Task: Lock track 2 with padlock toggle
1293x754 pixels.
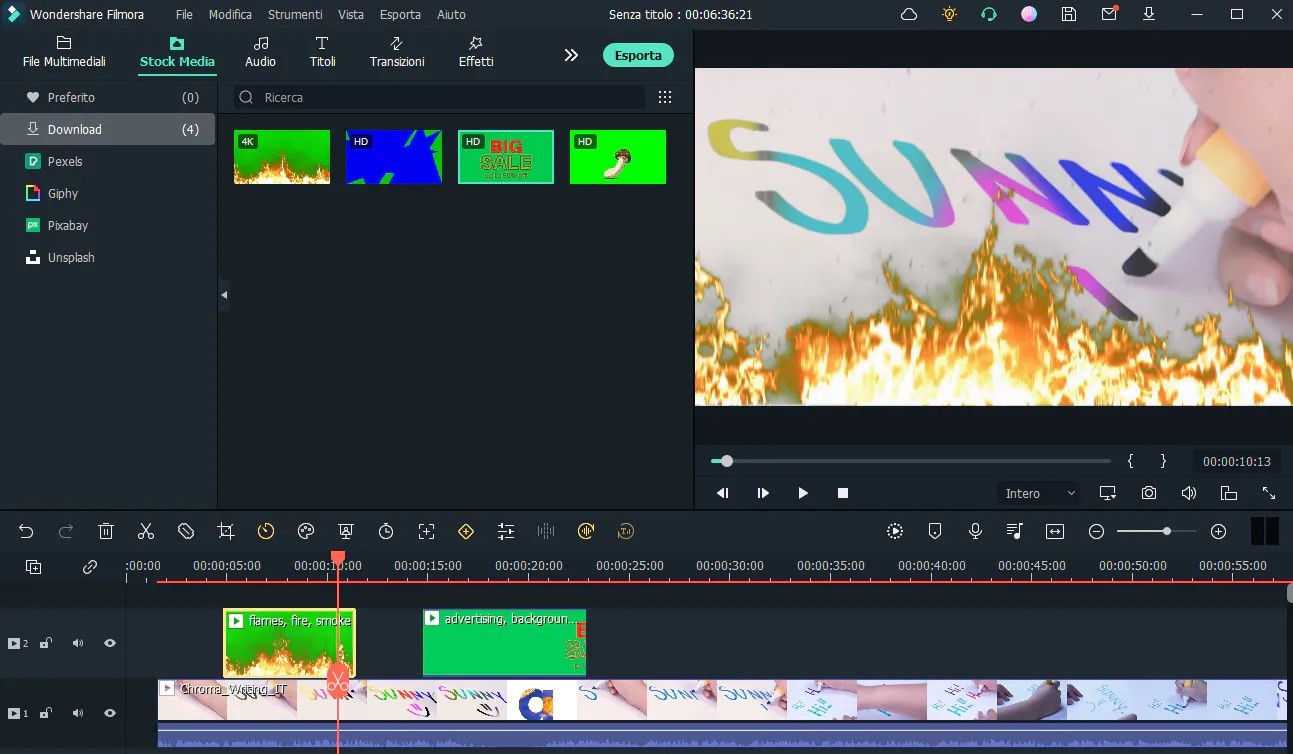Action: pos(45,643)
